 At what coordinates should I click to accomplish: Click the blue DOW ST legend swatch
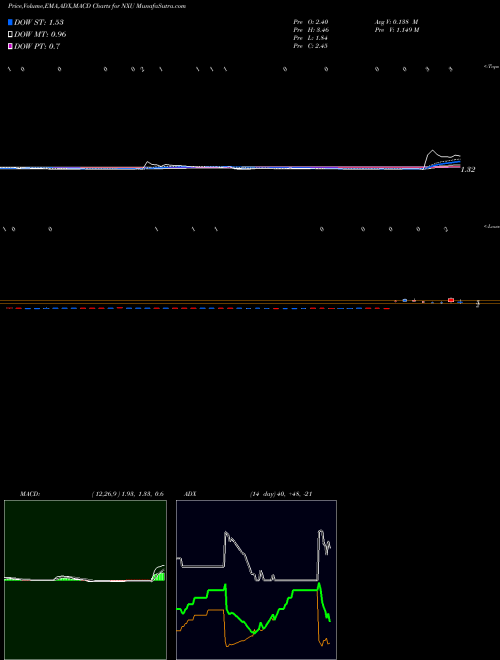10,22
